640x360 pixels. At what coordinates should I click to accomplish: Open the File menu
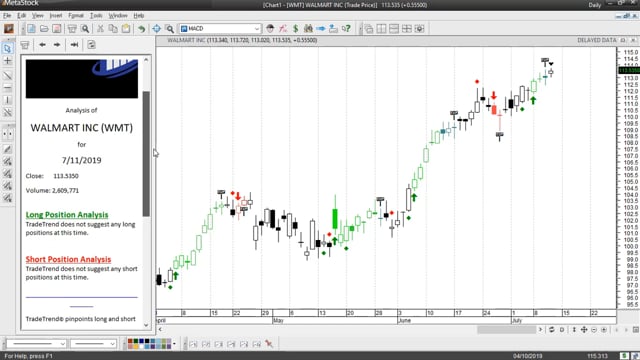point(7,16)
